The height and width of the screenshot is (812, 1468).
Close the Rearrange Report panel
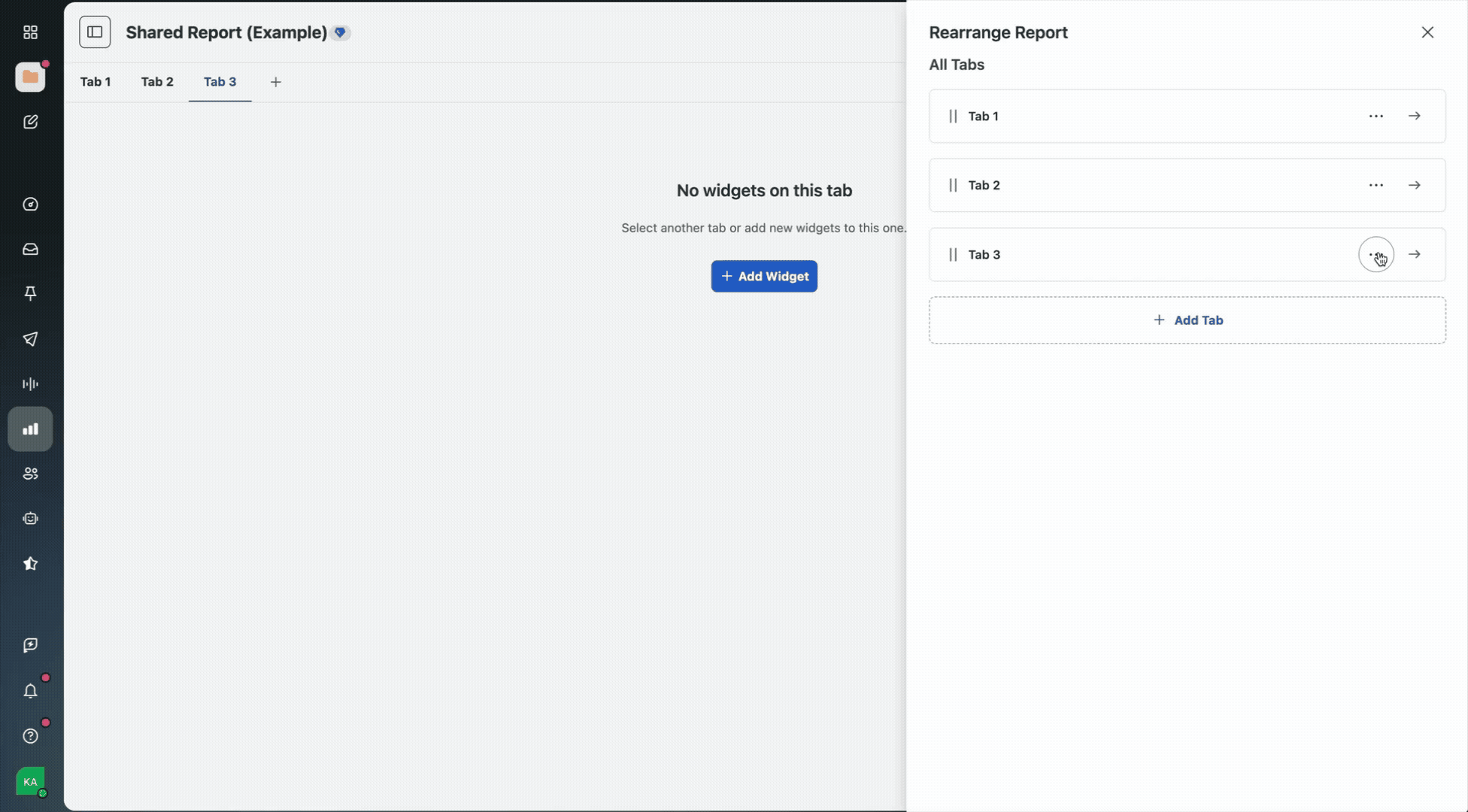[1427, 32]
